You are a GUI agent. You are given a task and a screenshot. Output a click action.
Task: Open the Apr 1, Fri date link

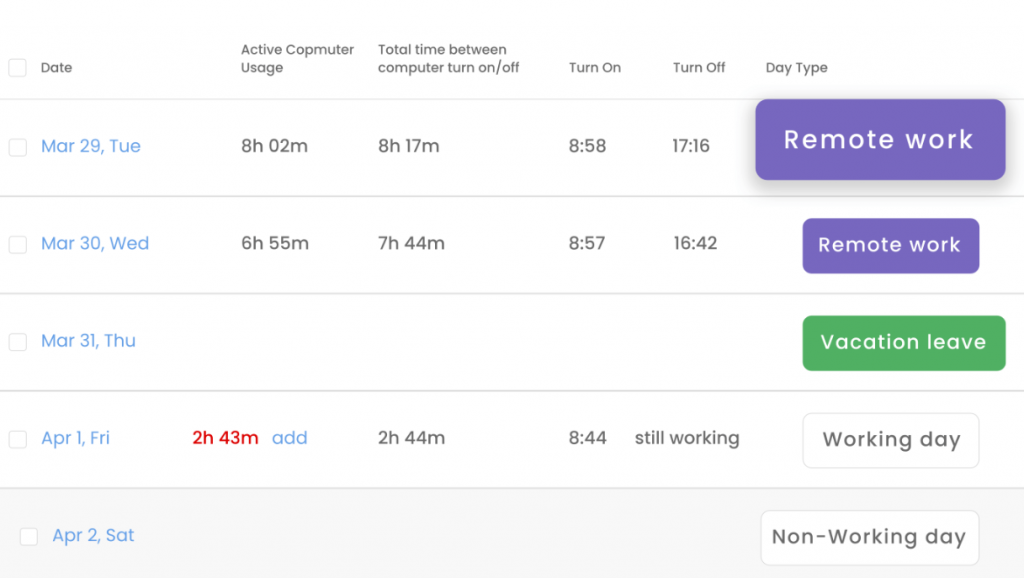point(75,438)
